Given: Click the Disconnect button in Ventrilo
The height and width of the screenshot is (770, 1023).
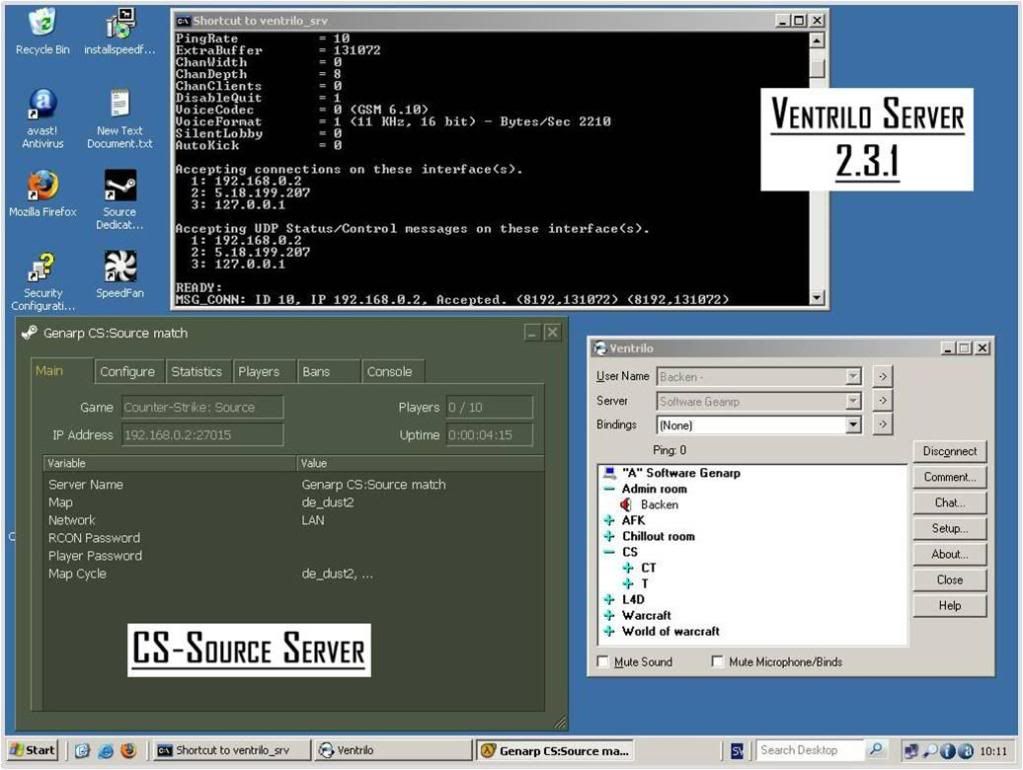Looking at the screenshot, I should tap(949, 451).
